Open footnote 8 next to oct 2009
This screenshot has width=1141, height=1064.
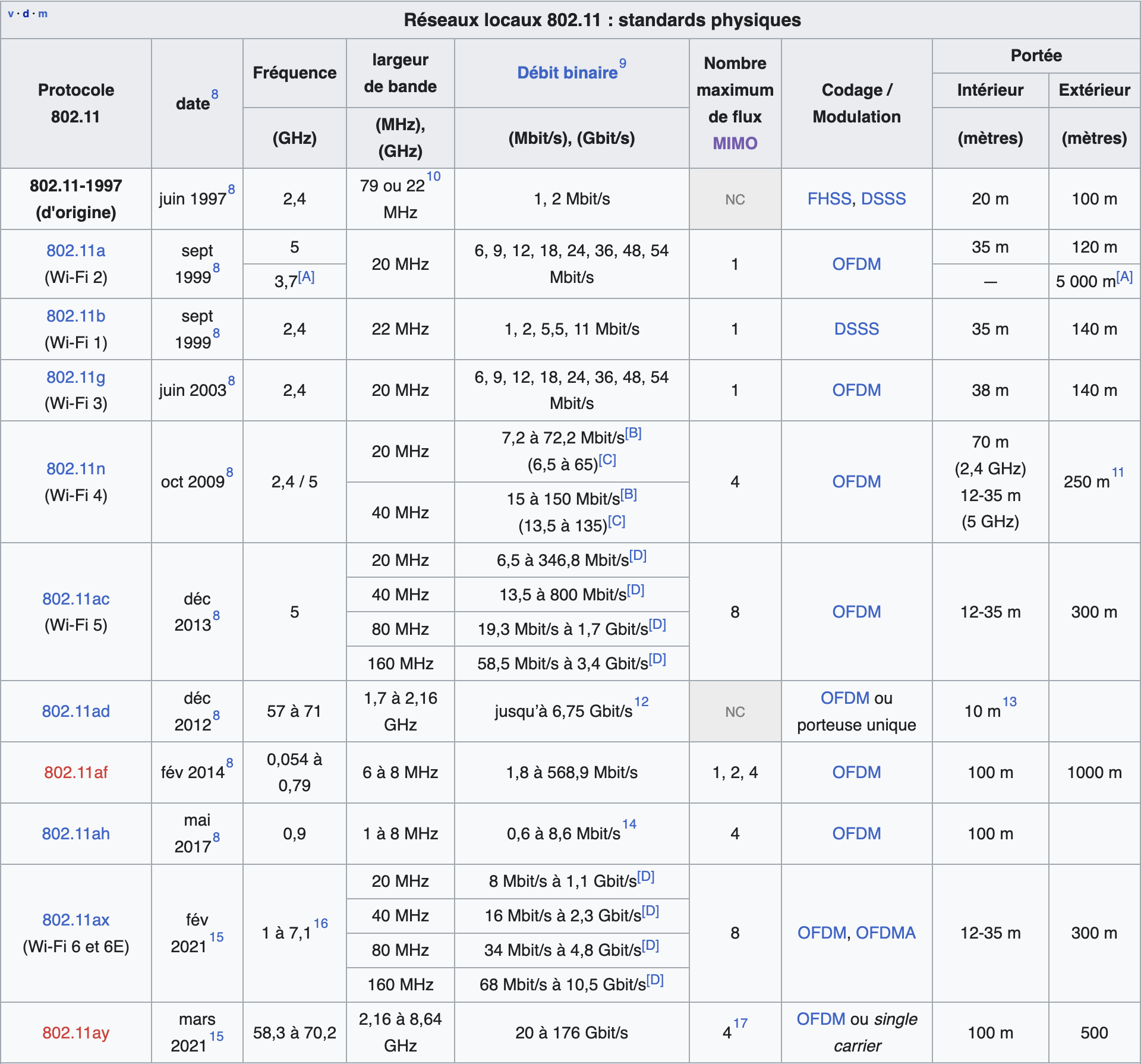229,473
